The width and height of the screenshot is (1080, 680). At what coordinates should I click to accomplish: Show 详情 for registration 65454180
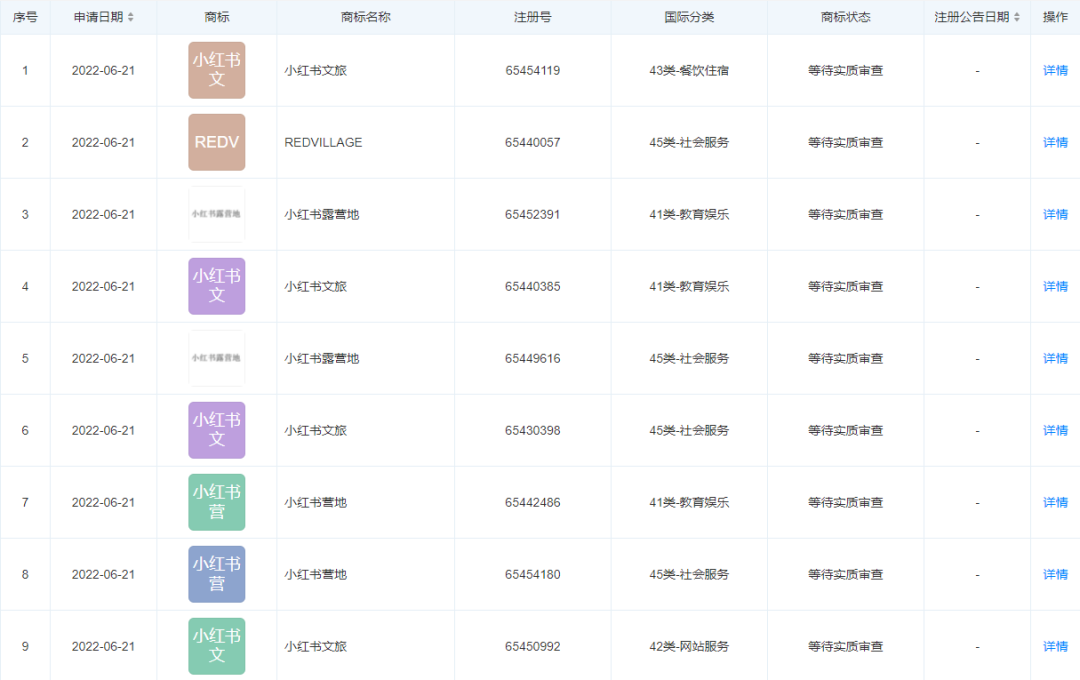[x=1055, y=575]
